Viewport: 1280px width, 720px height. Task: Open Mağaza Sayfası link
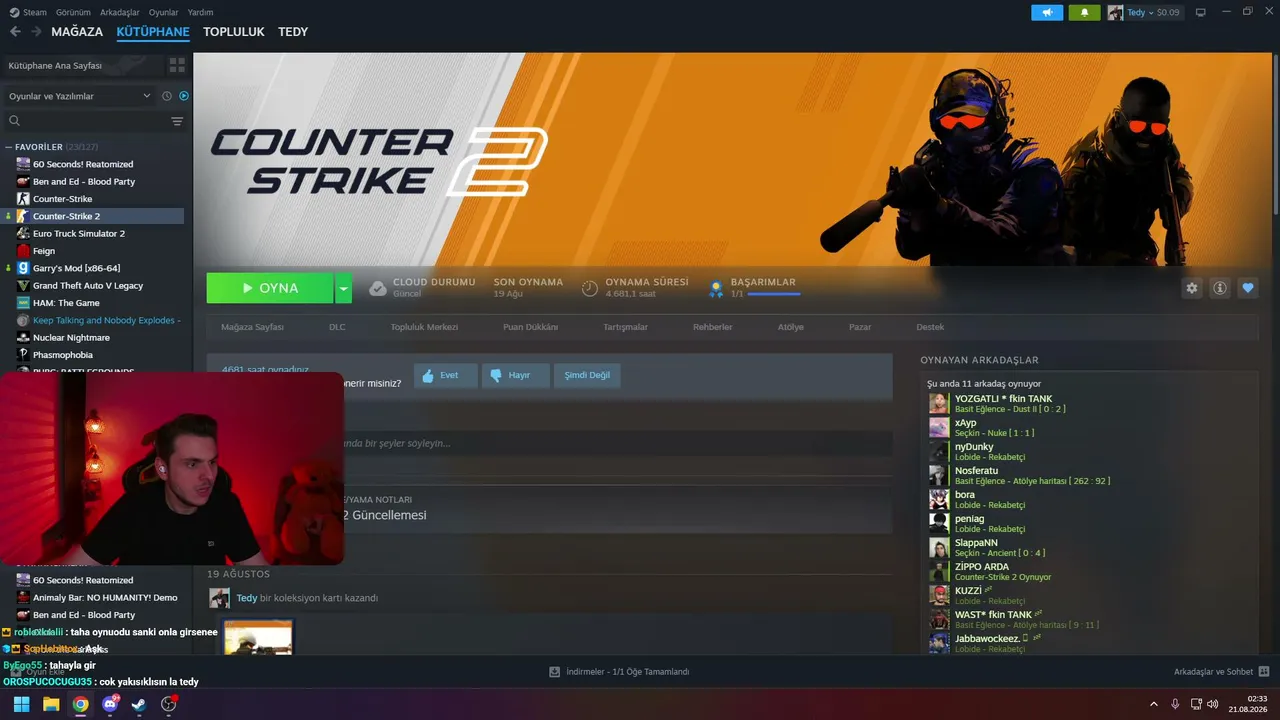(252, 327)
